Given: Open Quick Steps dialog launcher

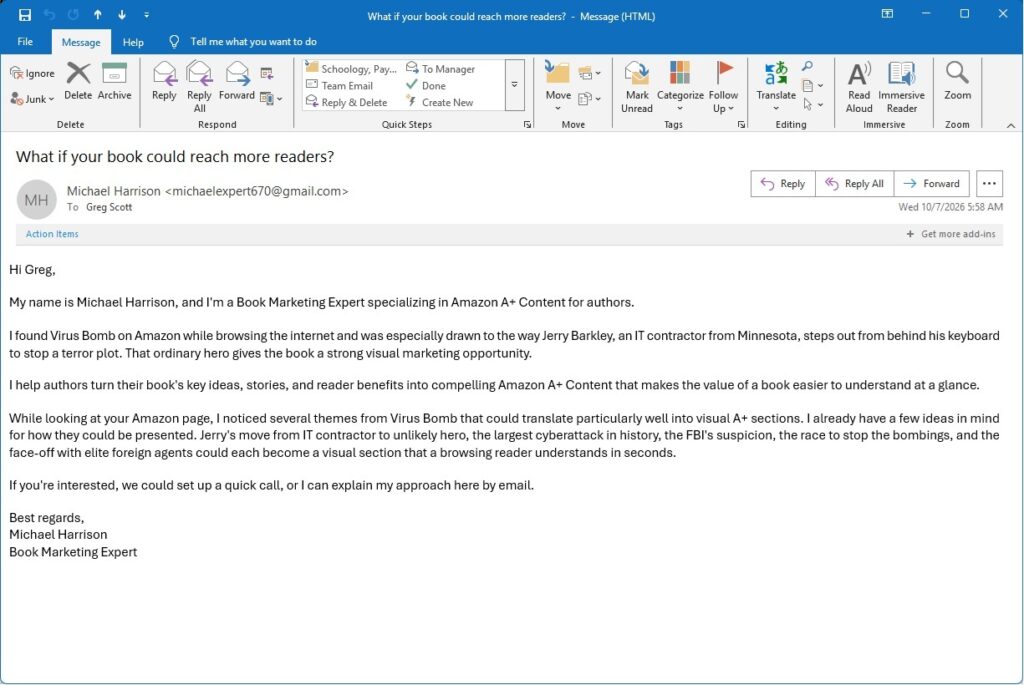Looking at the screenshot, I should [527, 124].
